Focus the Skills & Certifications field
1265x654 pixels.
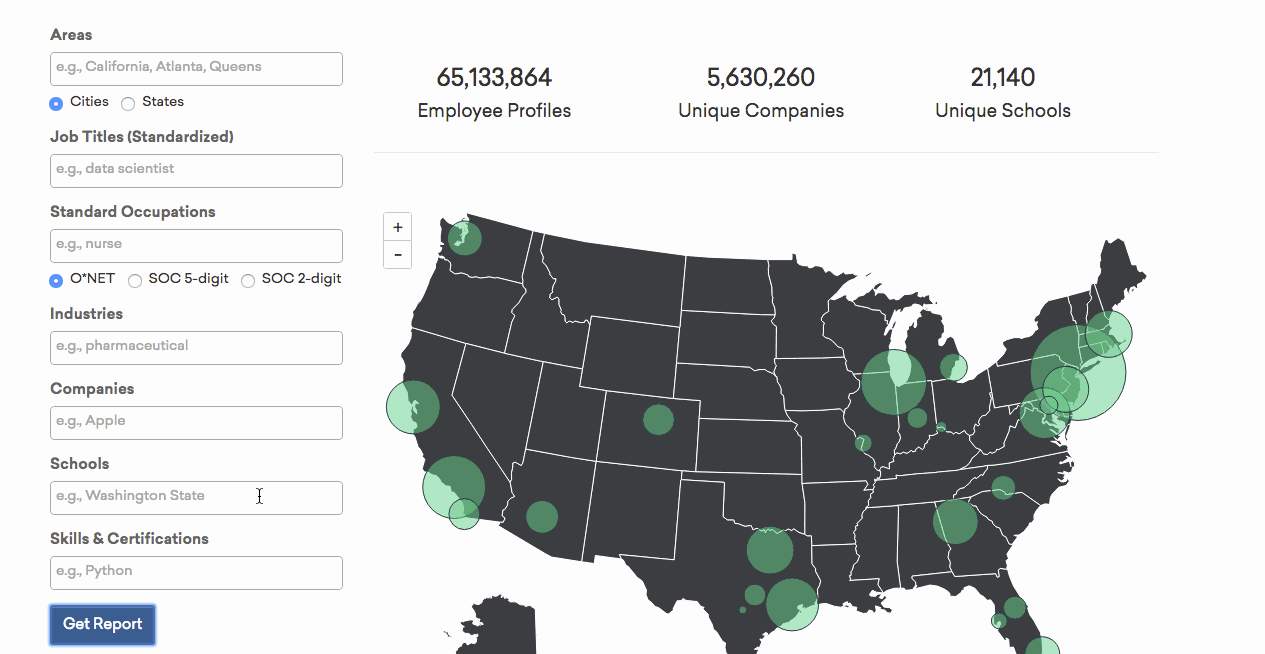(196, 572)
